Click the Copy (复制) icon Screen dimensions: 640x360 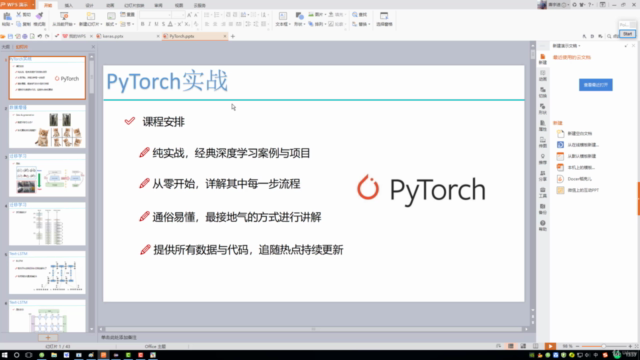(x=19, y=24)
